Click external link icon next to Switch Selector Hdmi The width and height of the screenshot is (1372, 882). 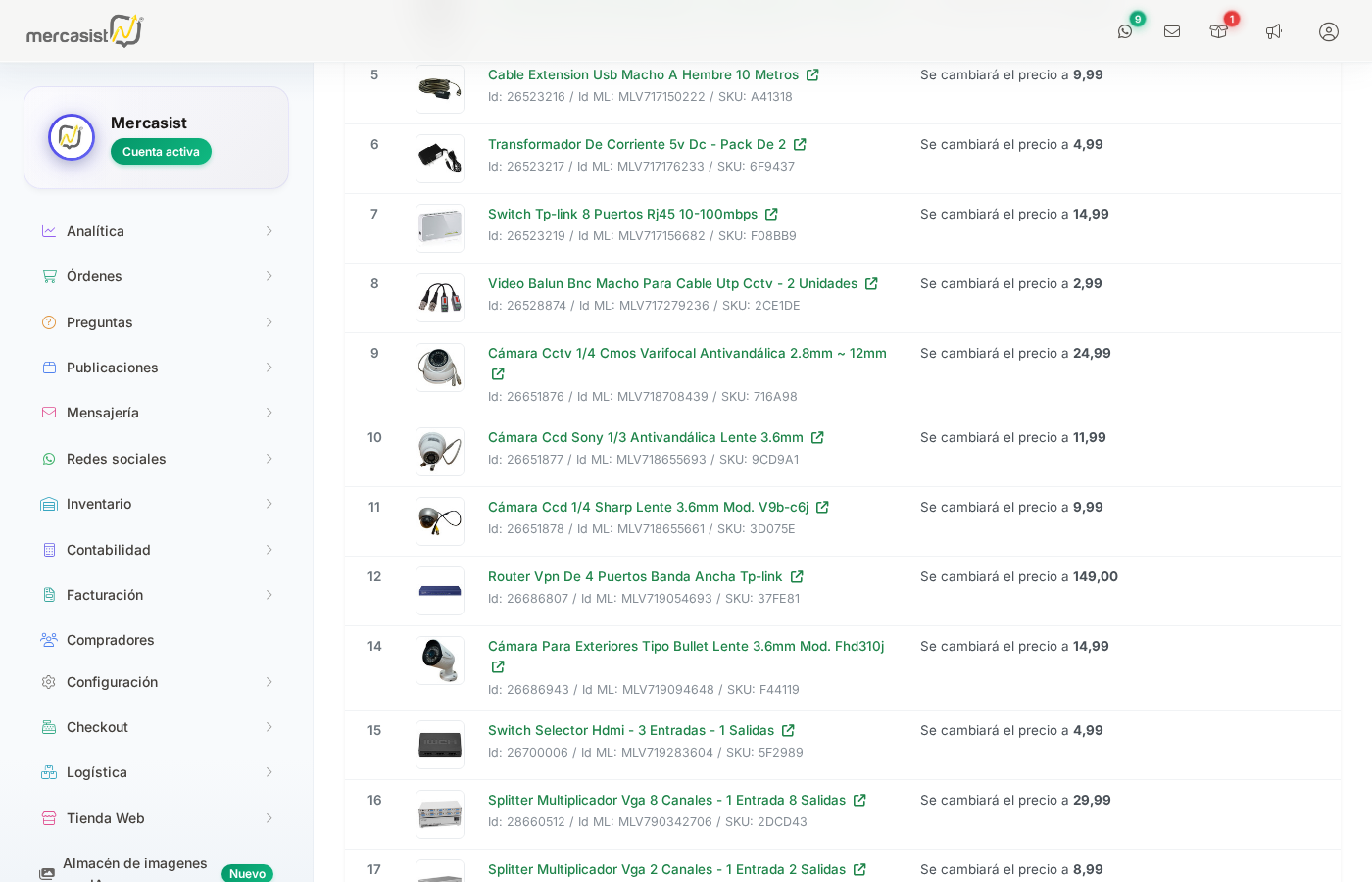coord(788,731)
